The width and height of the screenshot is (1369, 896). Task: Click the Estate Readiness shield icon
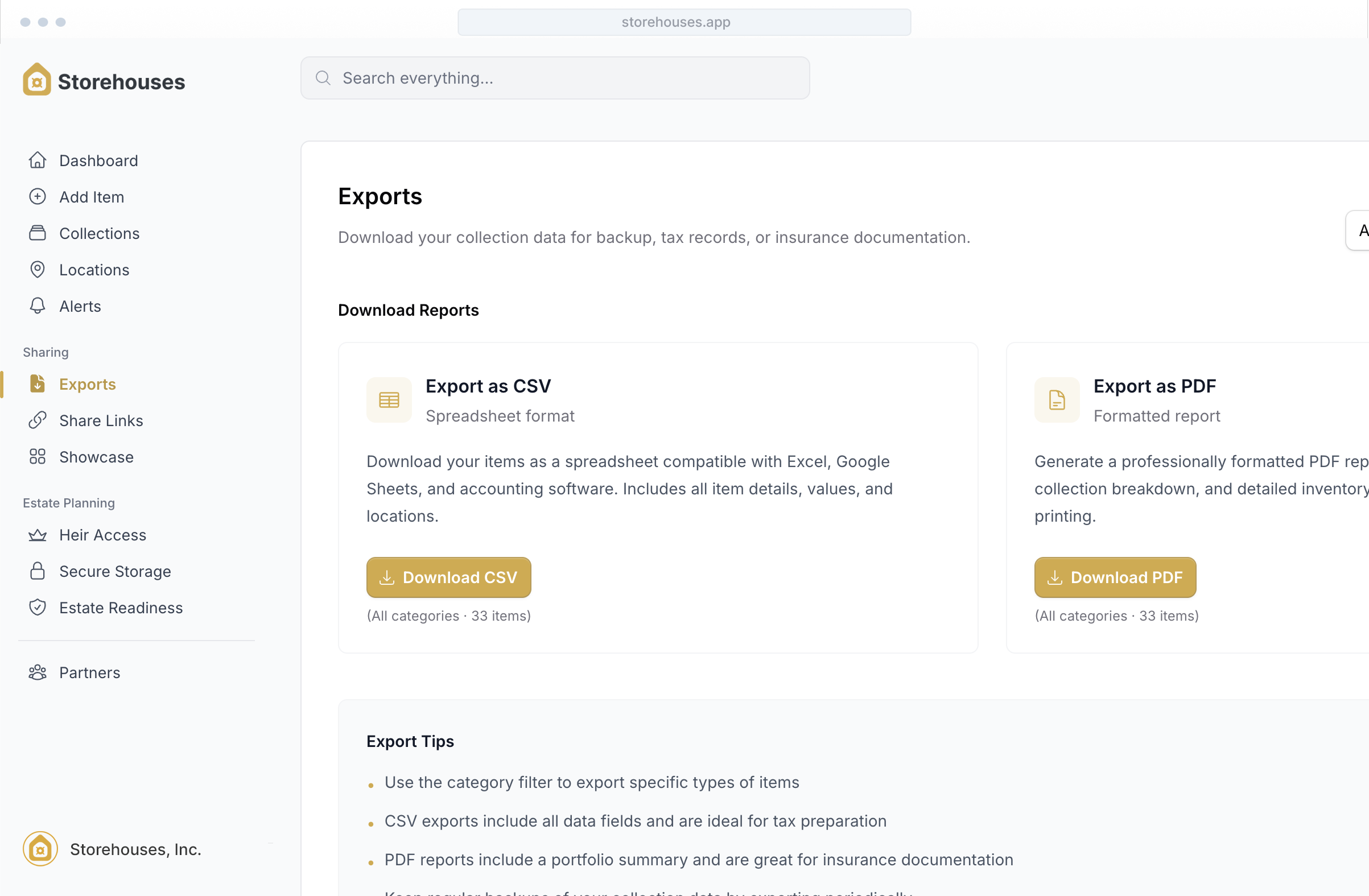coord(38,608)
